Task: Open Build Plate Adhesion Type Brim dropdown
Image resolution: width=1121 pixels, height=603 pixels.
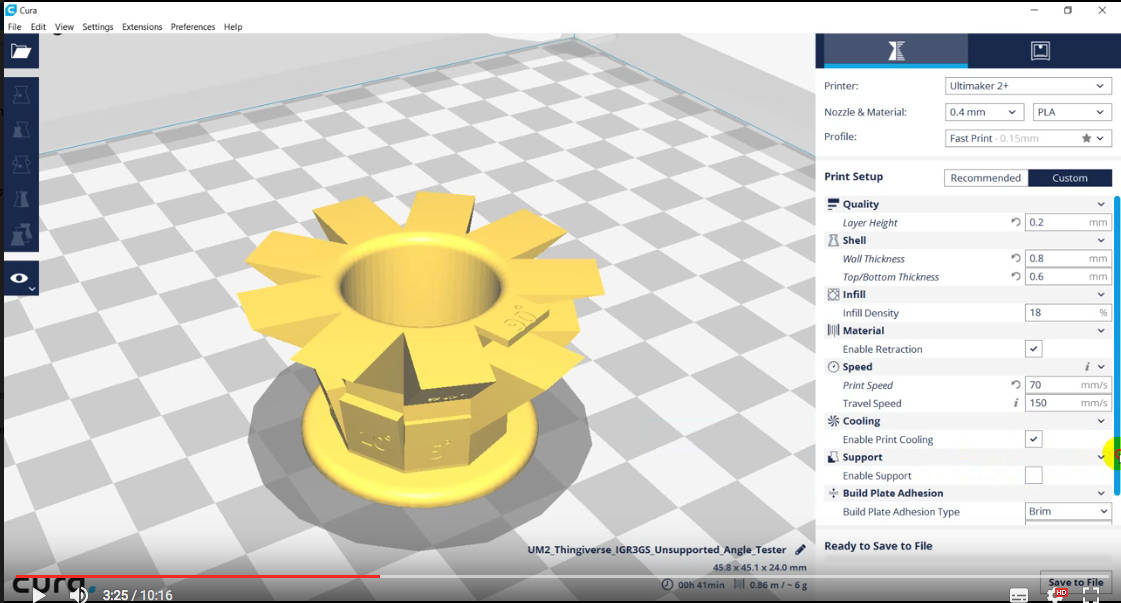Action: point(1068,511)
